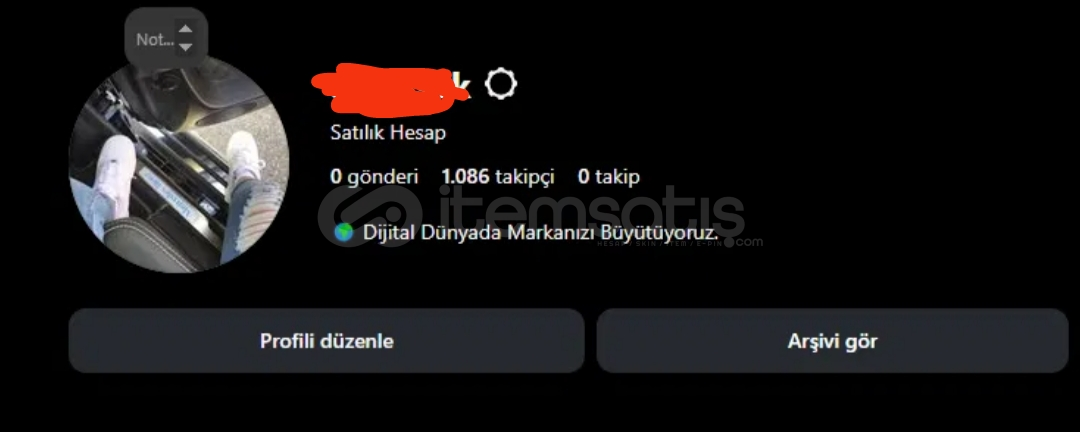Open the round profile picture

click(179, 164)
